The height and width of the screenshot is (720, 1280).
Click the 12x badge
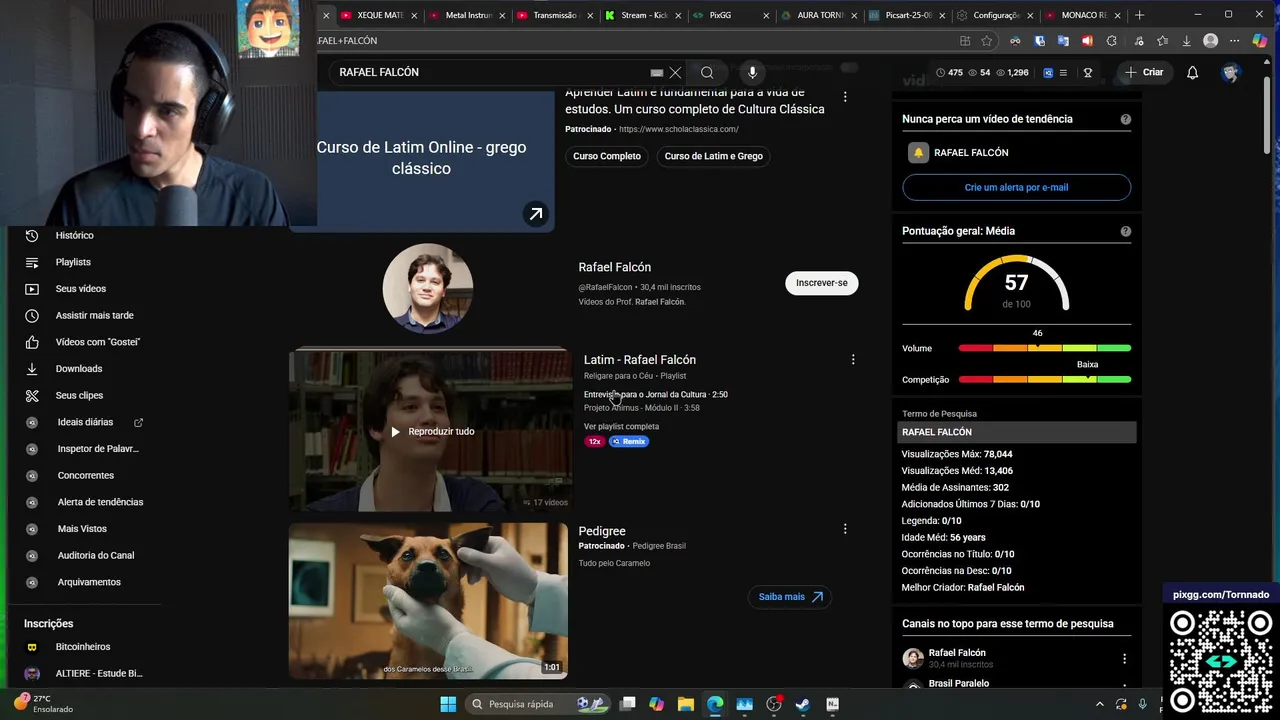coord(595,441)
